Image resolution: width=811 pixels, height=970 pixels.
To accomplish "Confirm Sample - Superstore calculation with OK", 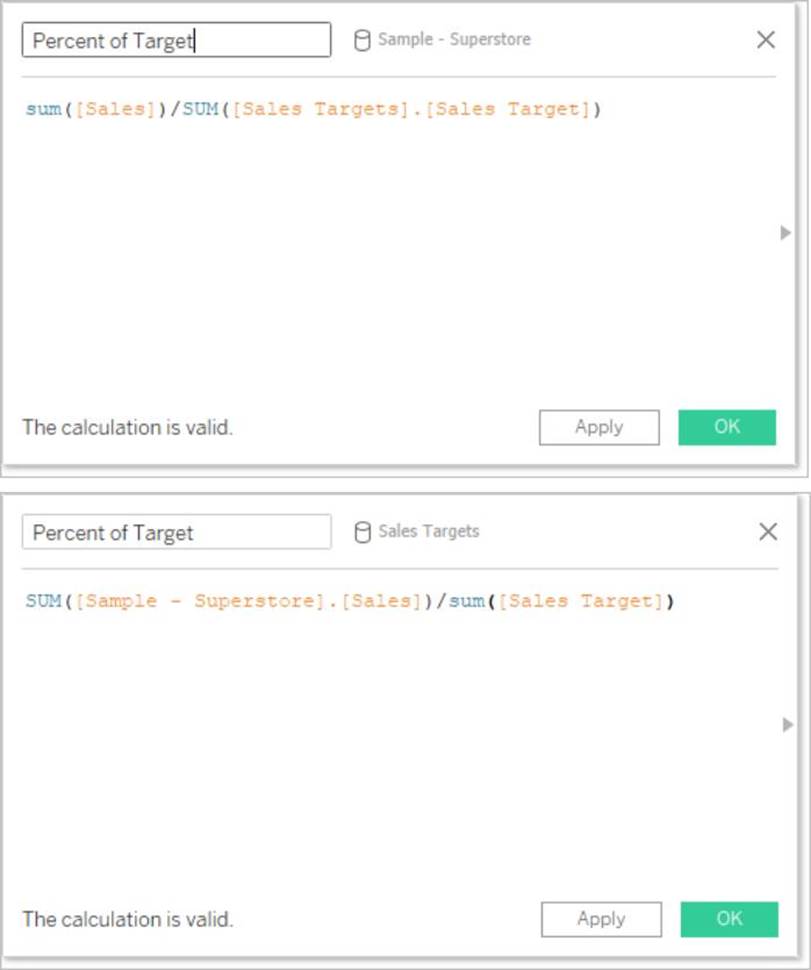I will [727, 427].
